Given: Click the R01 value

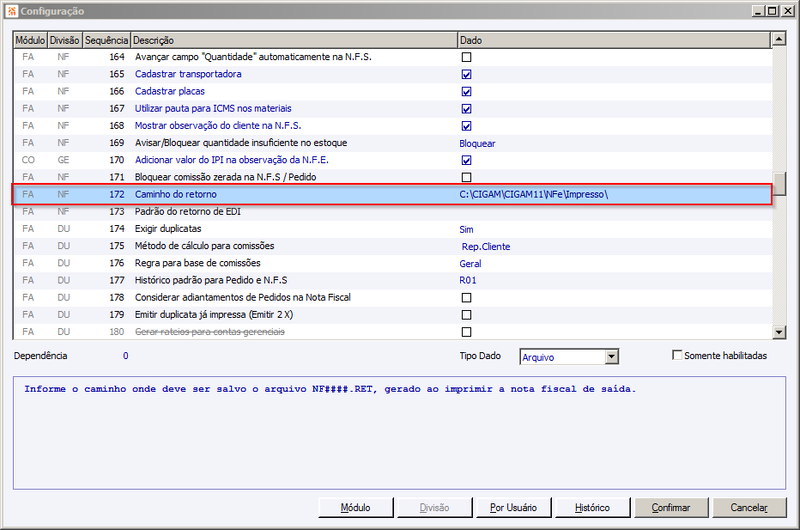Looking at the screenshot, I should [467, 281].
